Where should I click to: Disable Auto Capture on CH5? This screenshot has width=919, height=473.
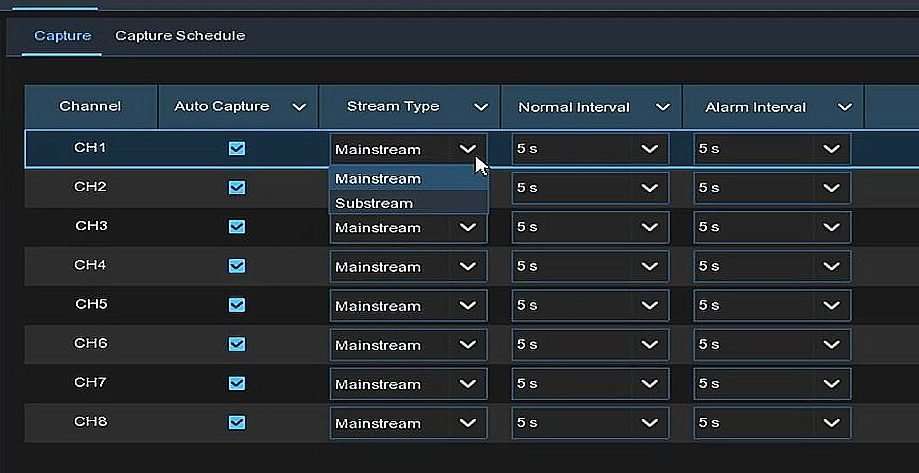(237, 305)
